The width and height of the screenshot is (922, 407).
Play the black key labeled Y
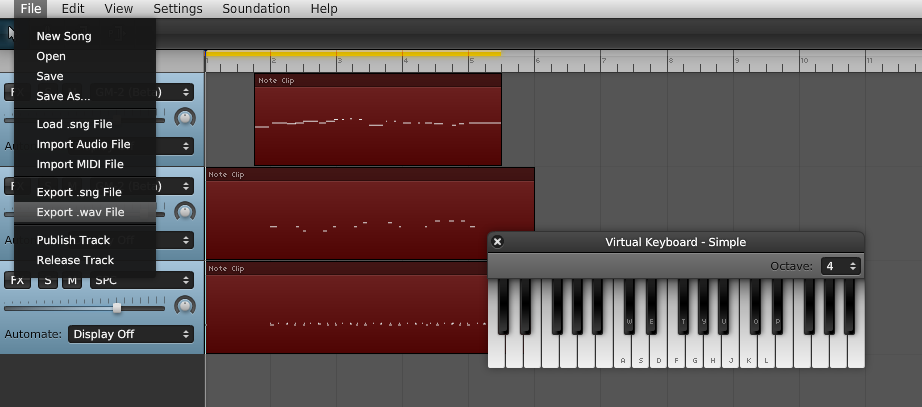pyautogui.click(x=704, y=307)
